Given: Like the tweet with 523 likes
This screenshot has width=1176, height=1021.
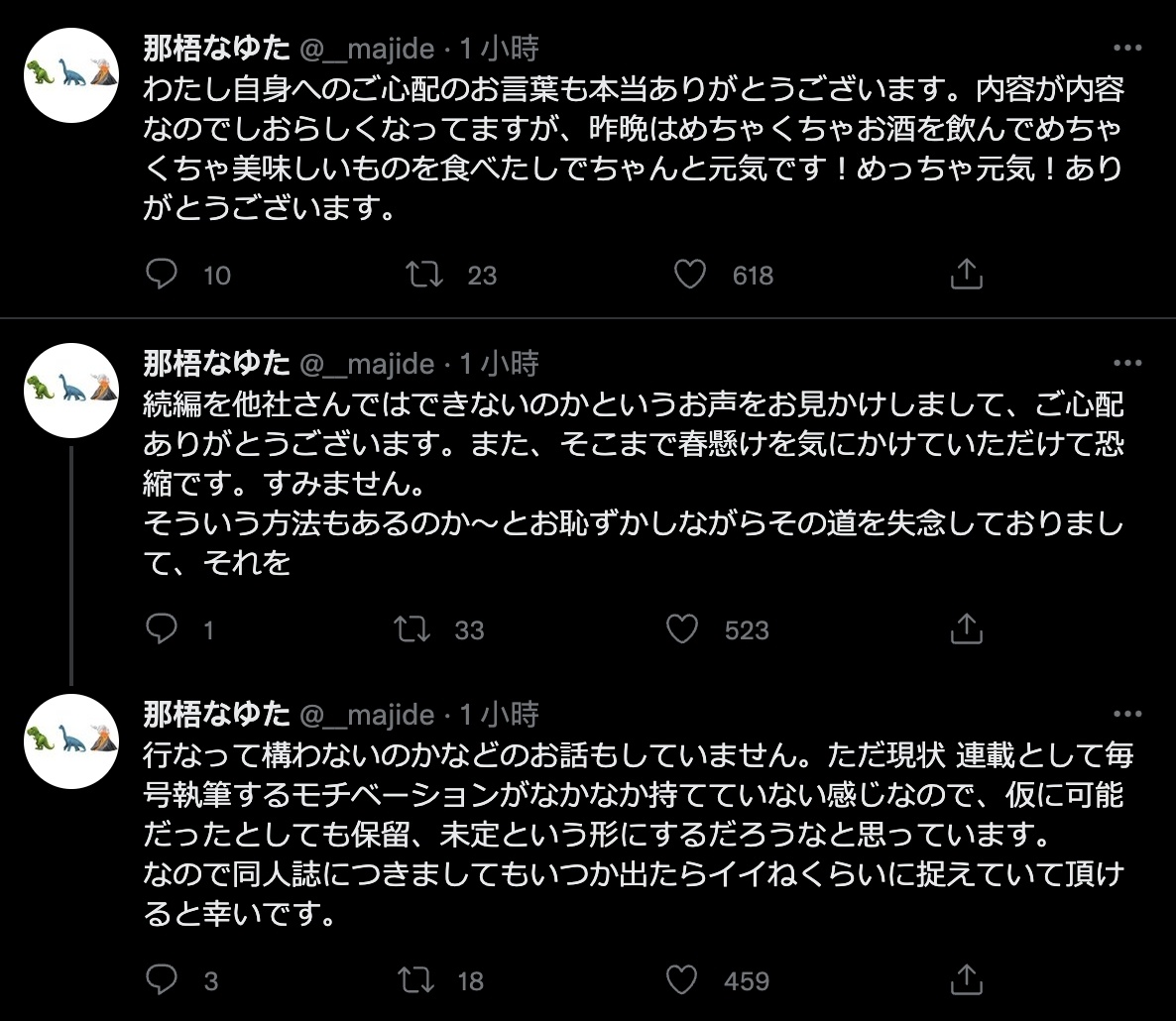Looking at the screenshot, I should pos(682,628).
